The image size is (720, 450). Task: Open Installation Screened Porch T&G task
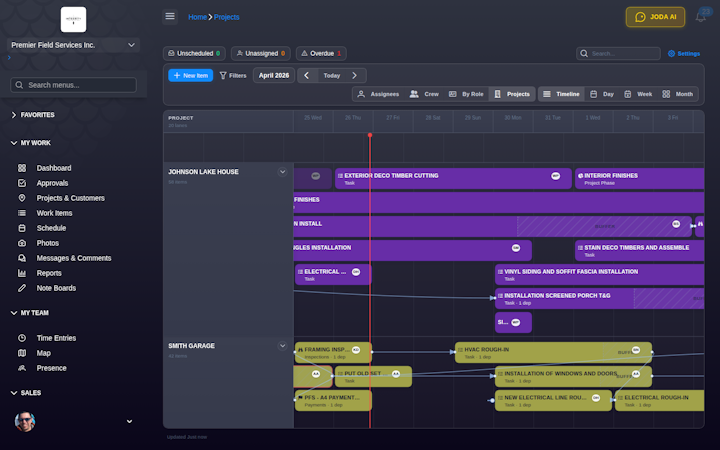tap(599, 298)
